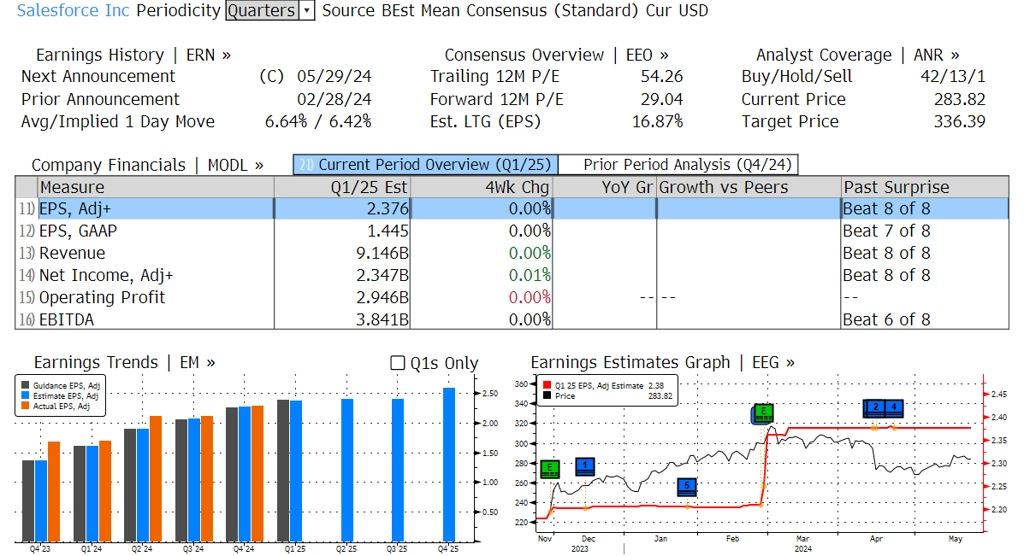The width and height of the screenshot is (1024, 556).
Task: Select the Net Income, Adj+ row
Action: [x=512, y=275]
